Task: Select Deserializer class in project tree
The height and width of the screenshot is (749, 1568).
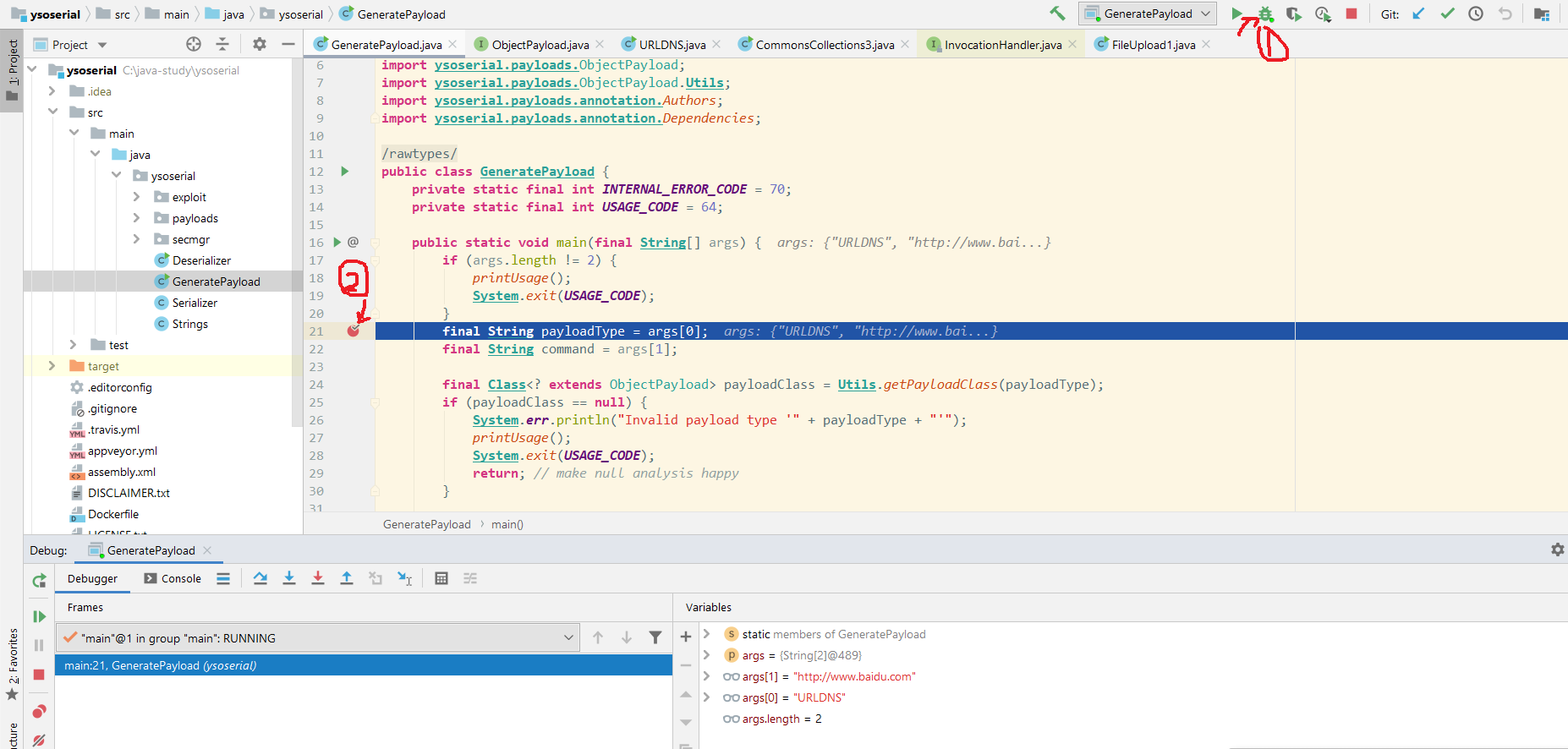Action: (x=201, y=260)
